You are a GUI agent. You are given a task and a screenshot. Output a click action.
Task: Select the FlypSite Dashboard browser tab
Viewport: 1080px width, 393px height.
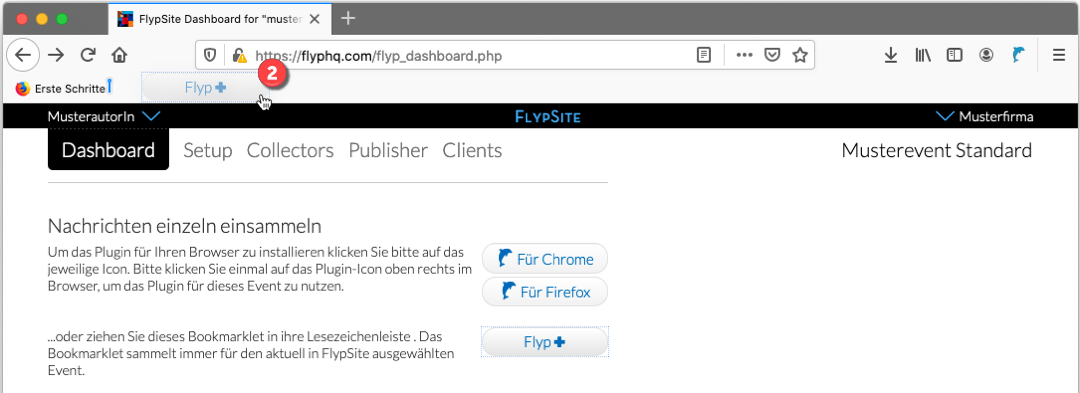(x=219, y=19)
